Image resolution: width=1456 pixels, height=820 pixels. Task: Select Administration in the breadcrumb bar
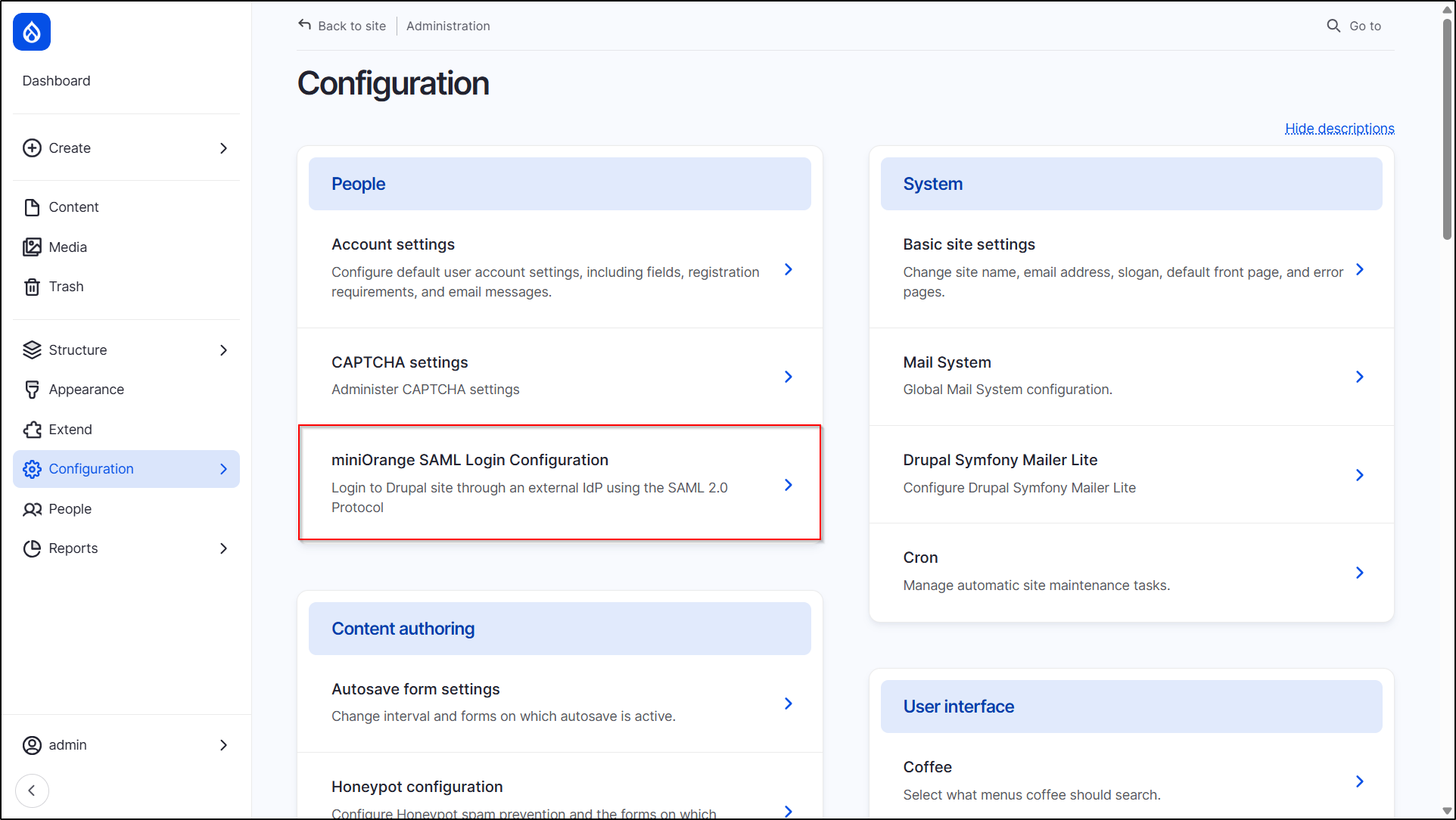(447, 25)
